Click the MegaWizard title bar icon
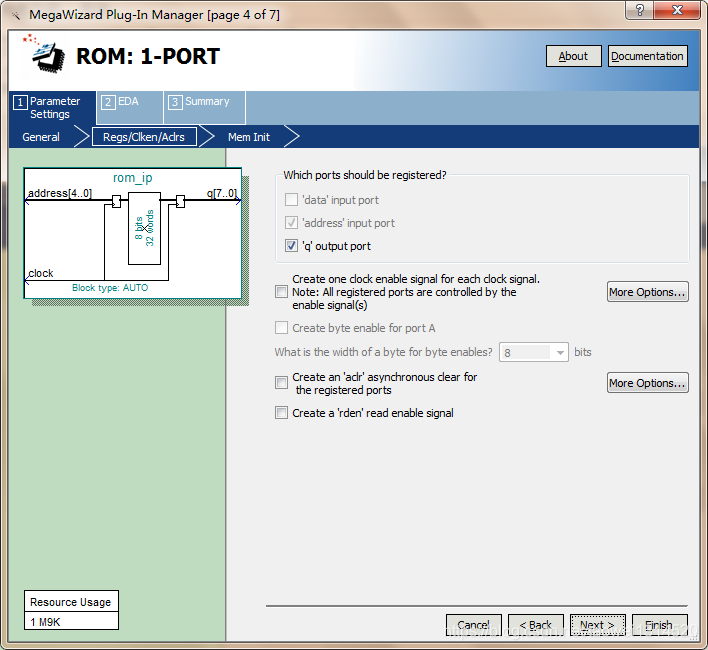The height and width of the screenshot is (650, 708). pyautogui.click(x=16, y=15)
